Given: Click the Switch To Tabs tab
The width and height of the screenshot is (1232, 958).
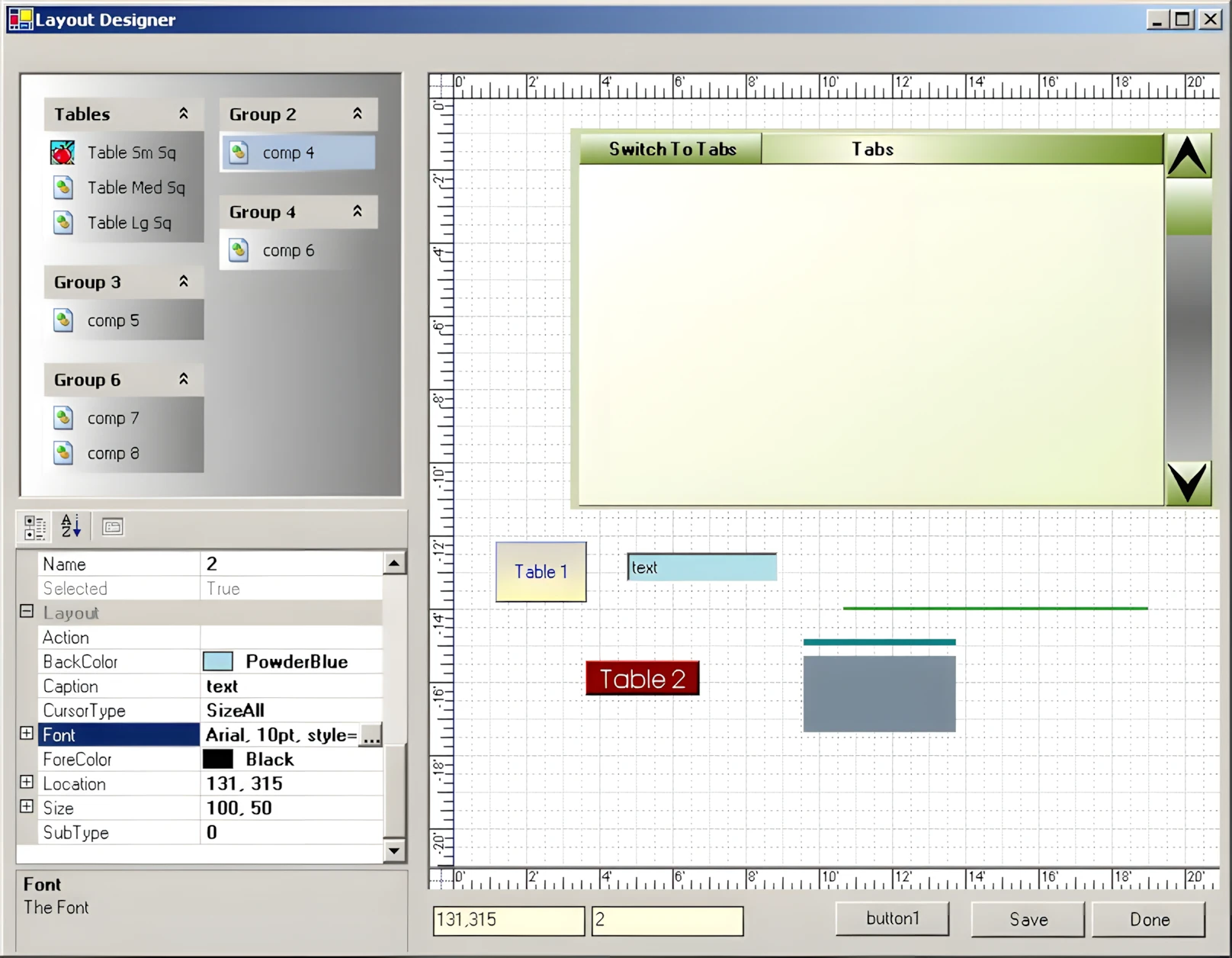Looking at the screenshot, I should tap(672, 149).
